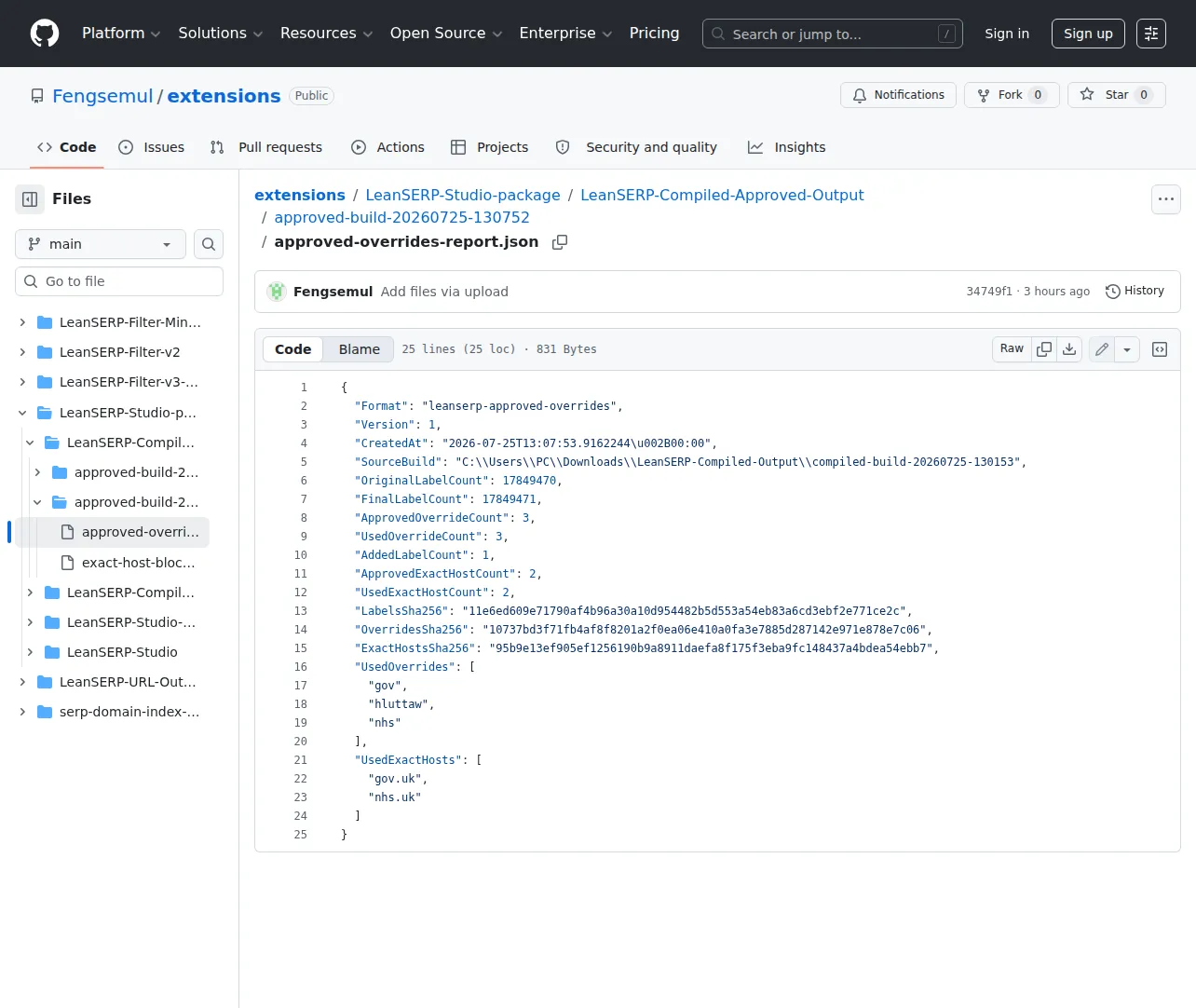Toggle to the Code view
Screen dimensions: 1196x1008
[293, 349]
